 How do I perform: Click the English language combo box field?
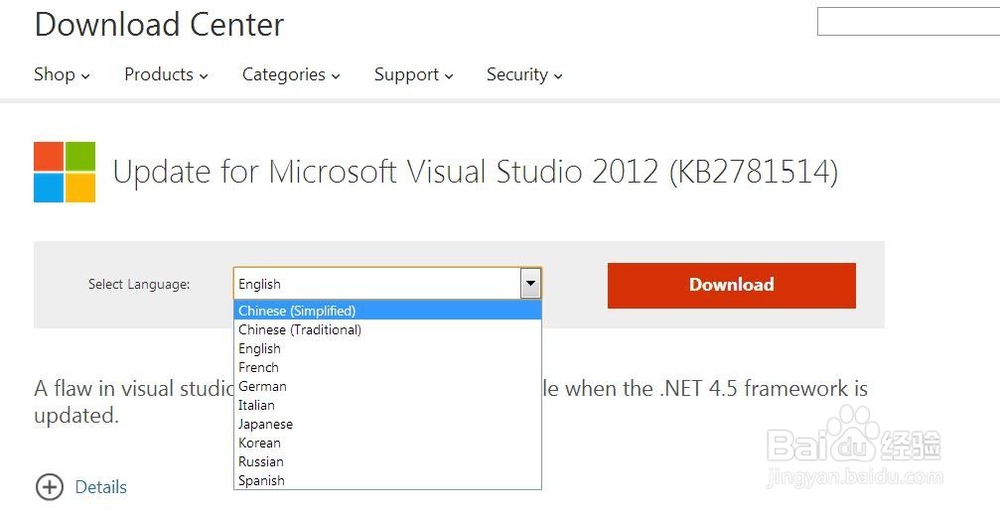pyautogui.click(x=387, y=283)
